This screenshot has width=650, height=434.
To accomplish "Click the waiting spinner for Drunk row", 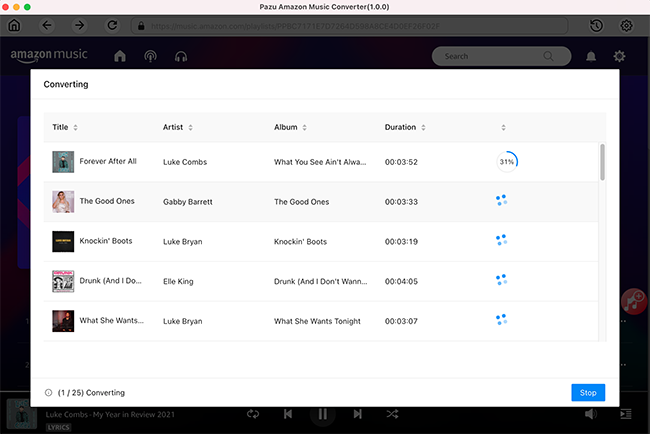I will [x=502, y=280].
